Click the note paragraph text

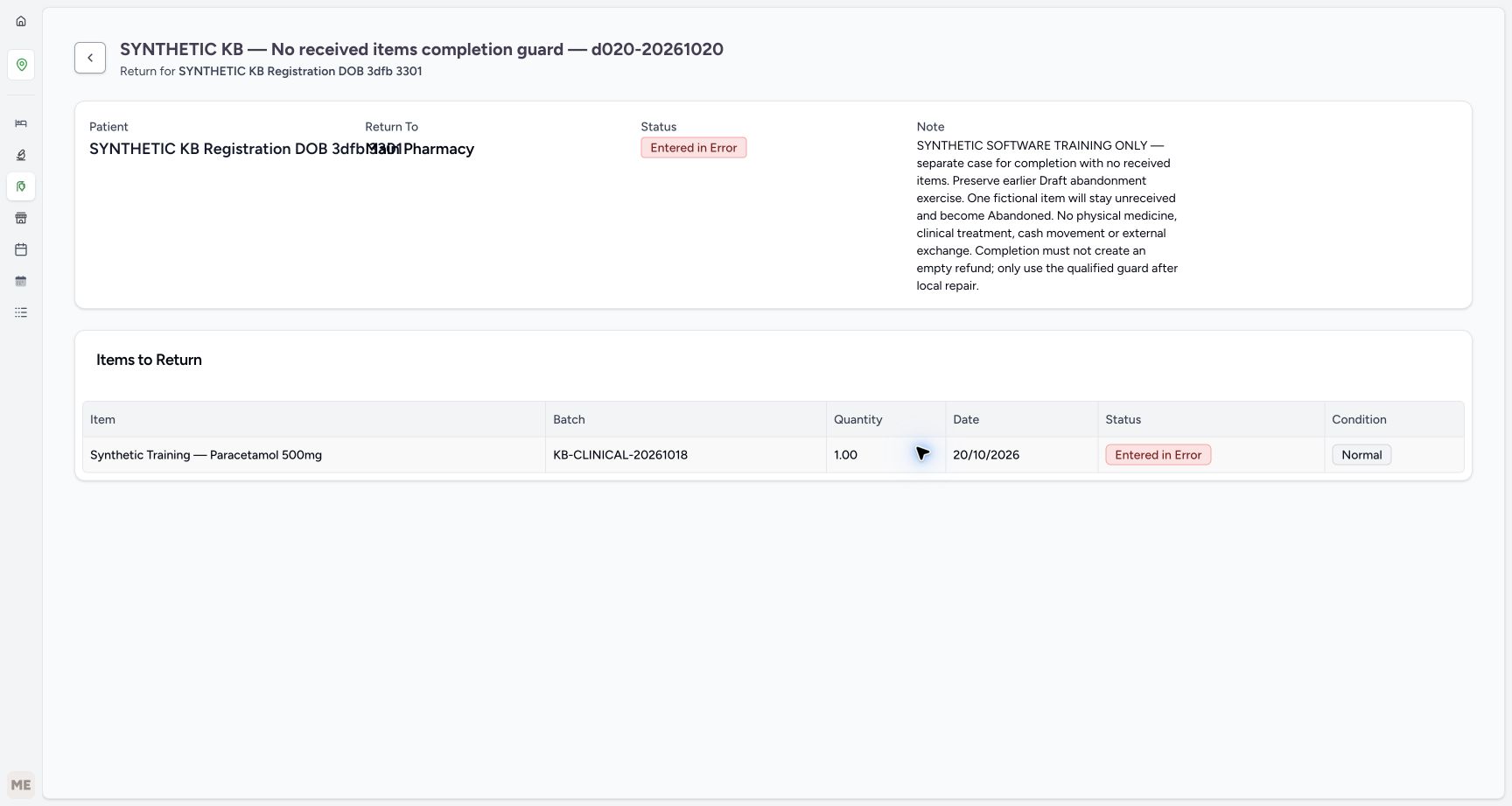coord(1047,215)
